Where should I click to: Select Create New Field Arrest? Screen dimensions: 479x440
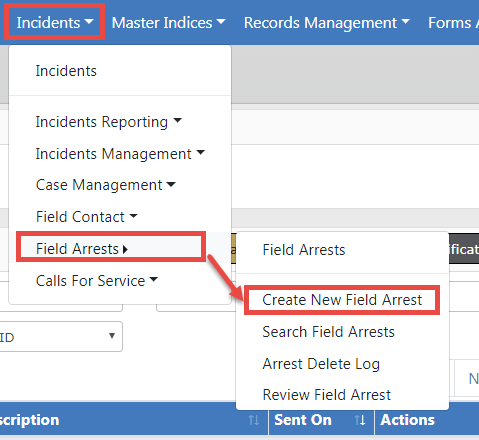342,300
